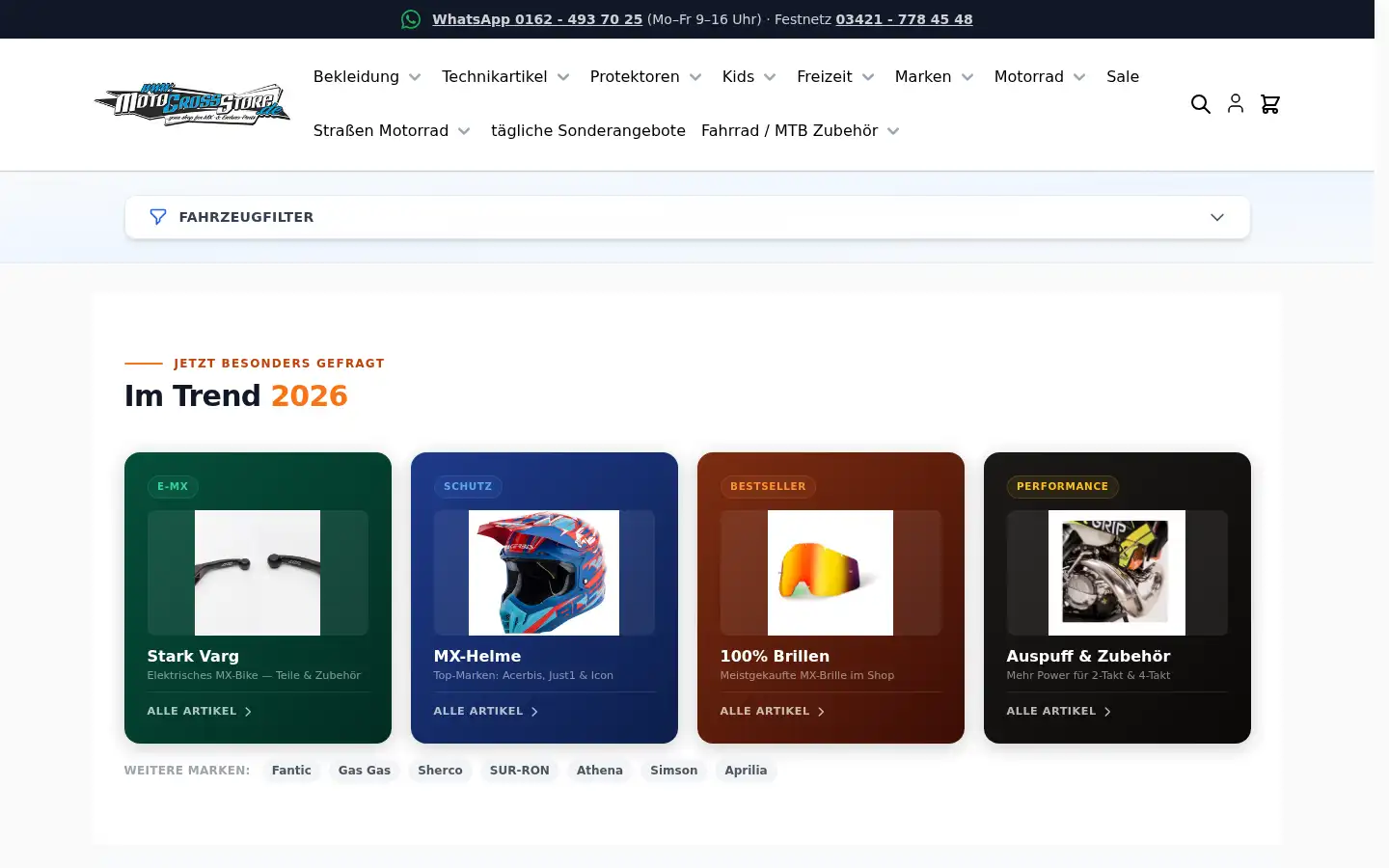1389x868 pixels.
Task: Open the Technikartikel menu item
Action: tap(494, 76)
